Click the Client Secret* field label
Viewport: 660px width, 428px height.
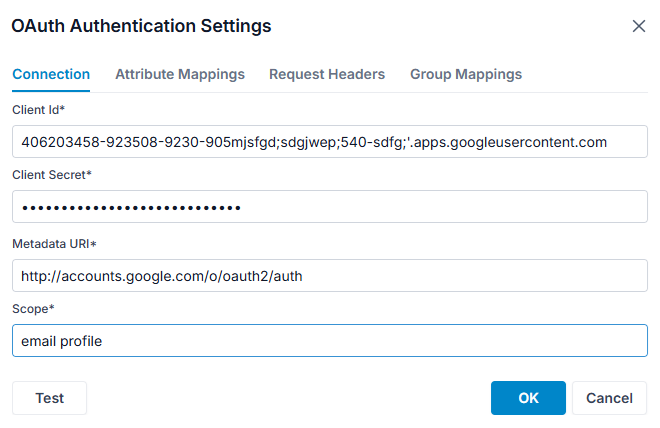(x=52, y=175)
